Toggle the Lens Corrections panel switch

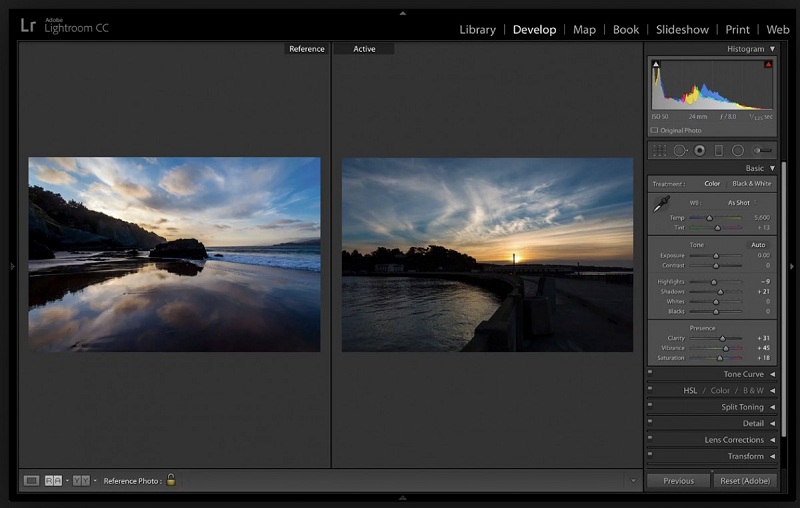pyautogui.click(x=650, y=438)
